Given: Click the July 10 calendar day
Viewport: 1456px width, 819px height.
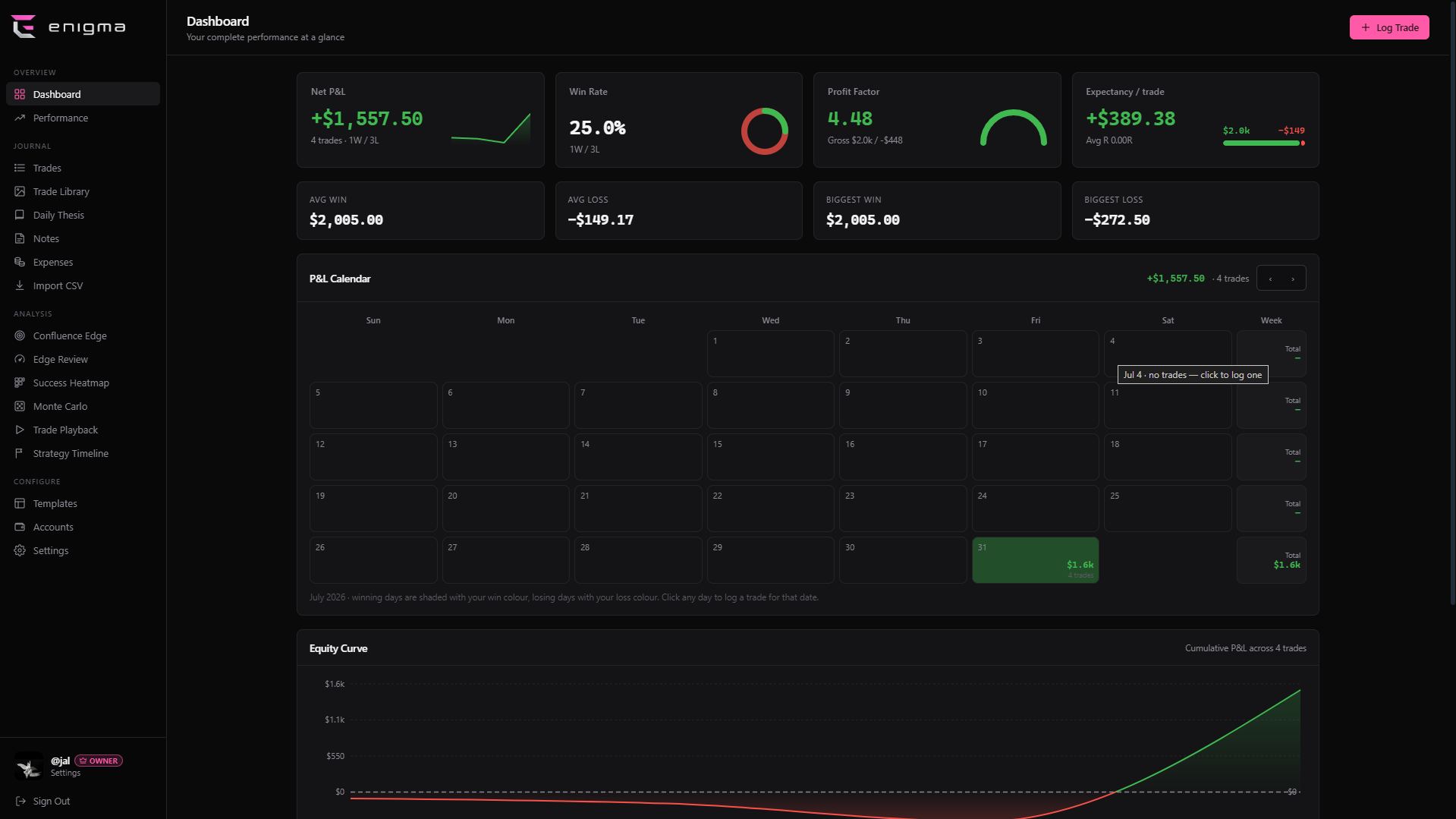Looking at the screenshot, I should [x=1035, y=405].
